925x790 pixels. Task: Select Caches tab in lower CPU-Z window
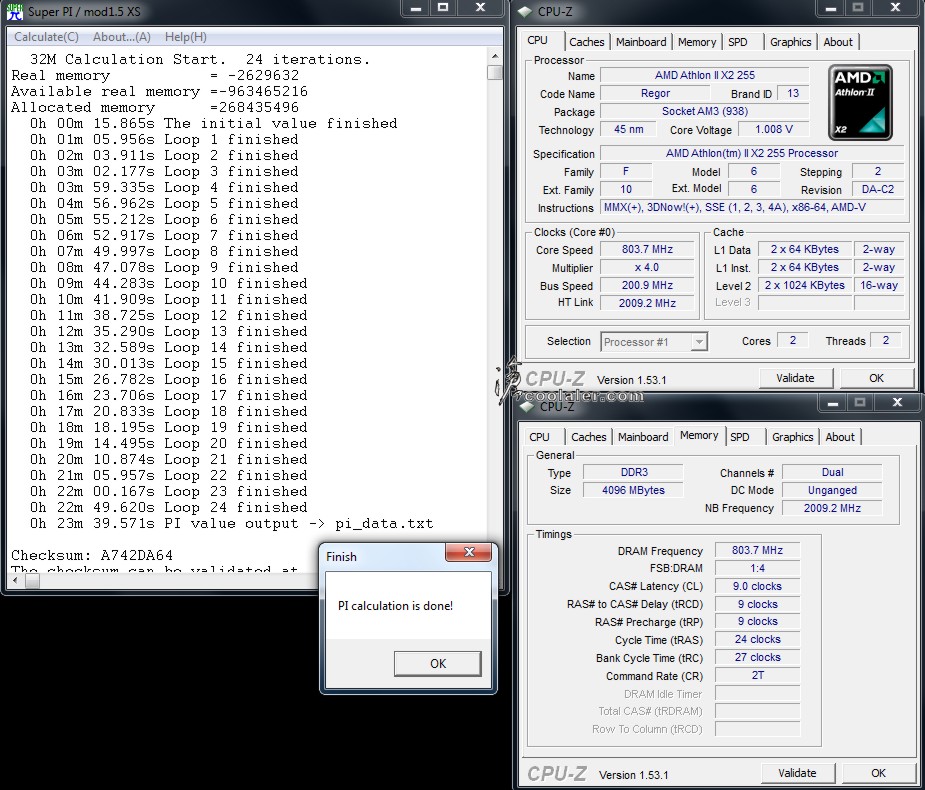pos(589,437)
